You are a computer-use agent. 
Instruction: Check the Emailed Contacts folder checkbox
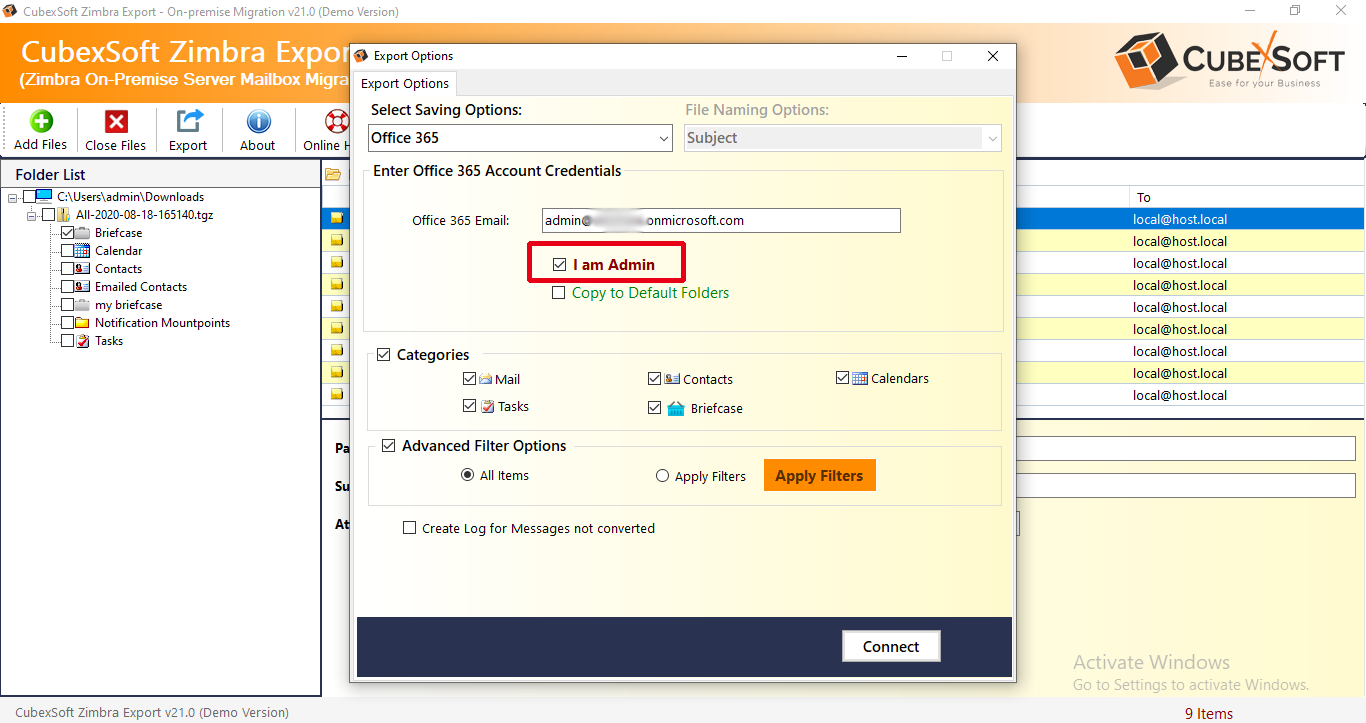pos(68,287)
